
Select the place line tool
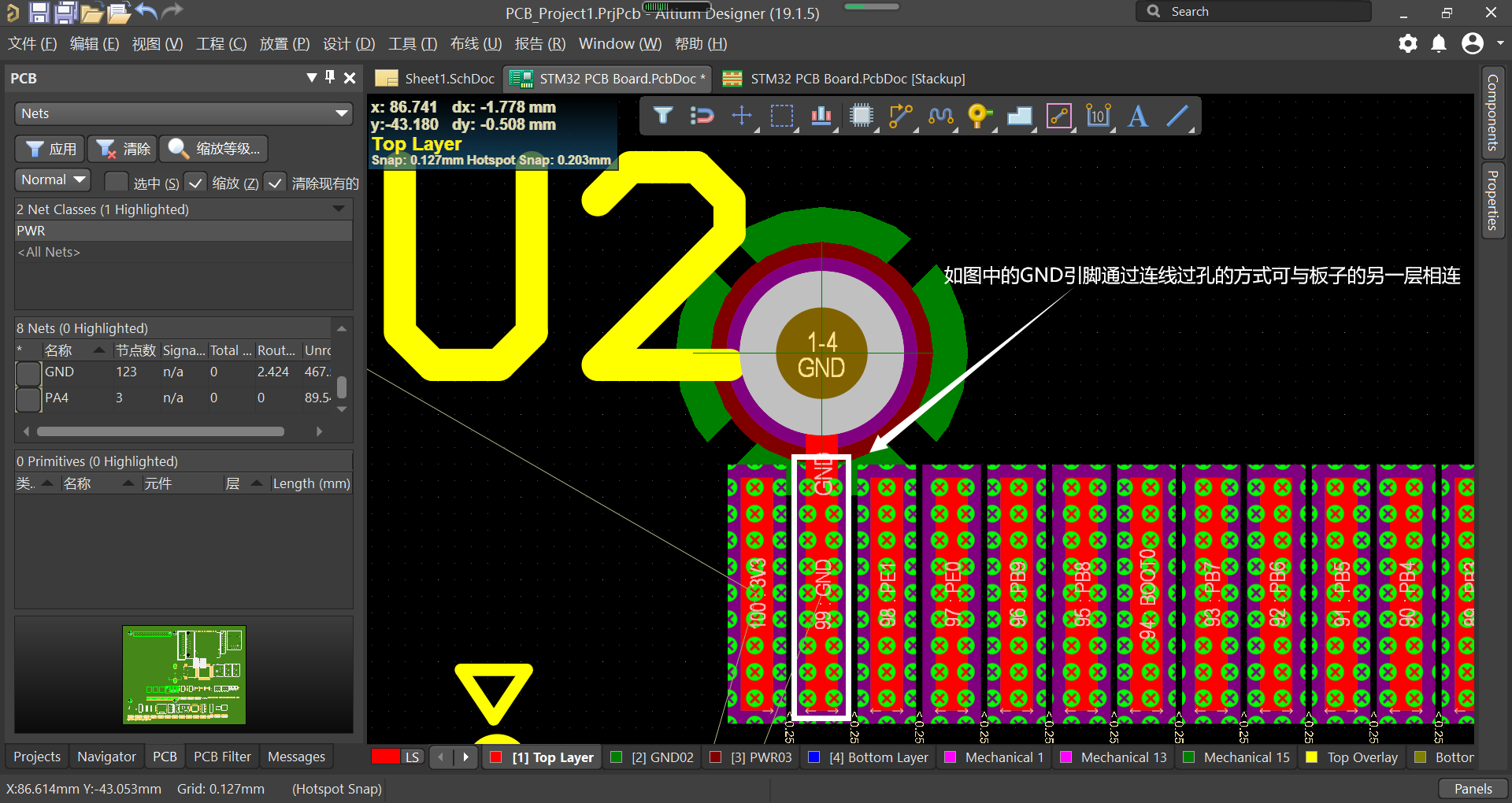[1177, 116]
